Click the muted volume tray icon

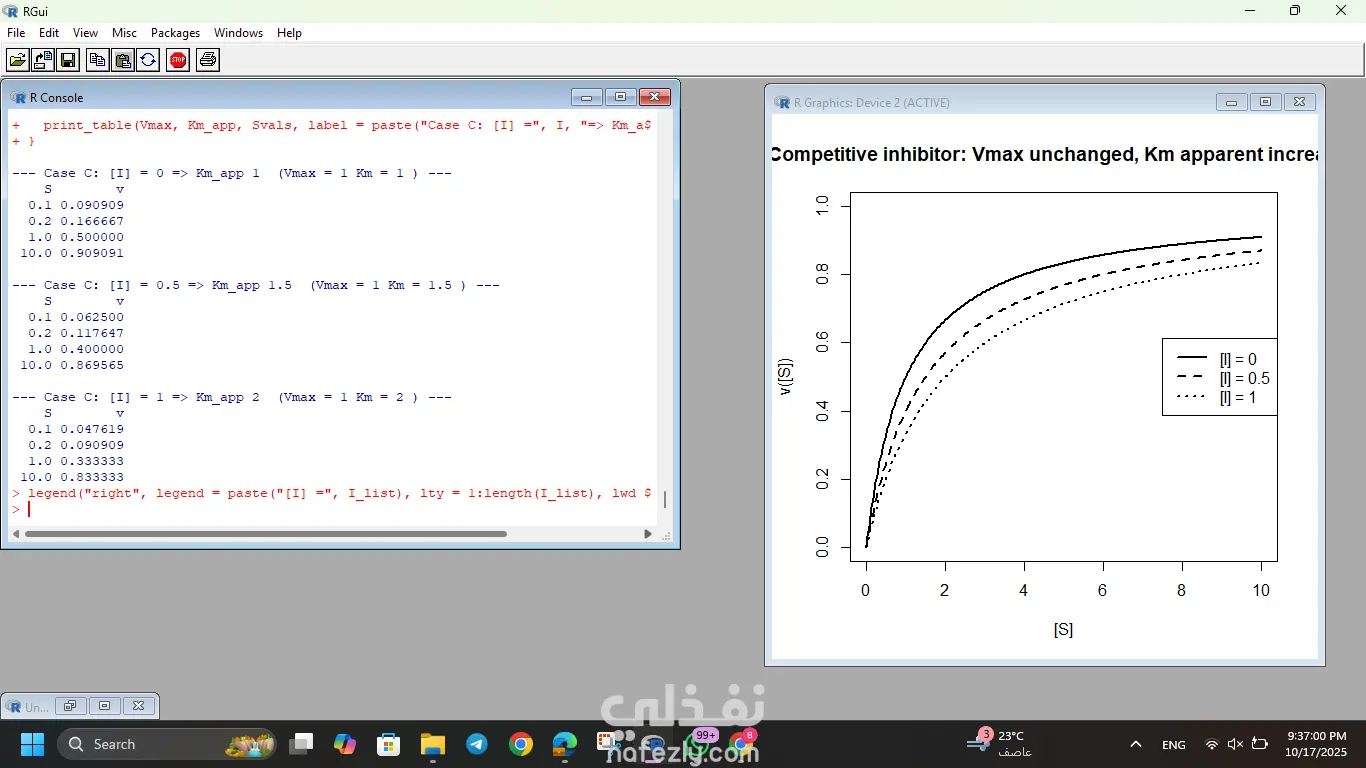click(1235, 744)
